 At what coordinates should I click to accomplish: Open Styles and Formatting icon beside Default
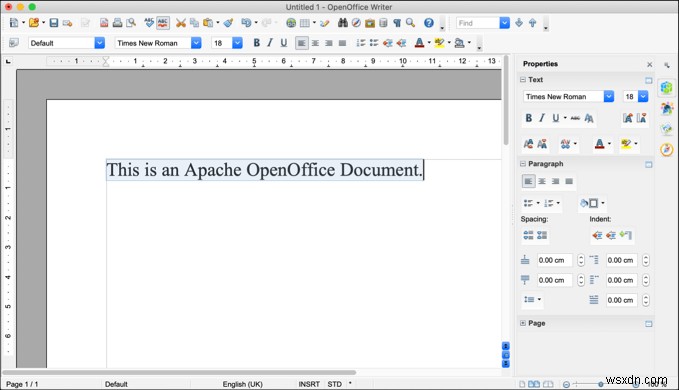coord(14,42)
